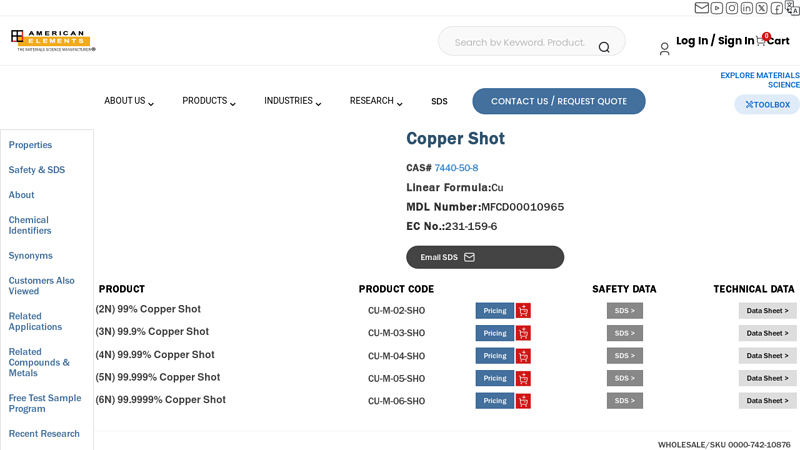Open the language translate icon
Viewport: 800px width, 450px height.
coord(792,7)
